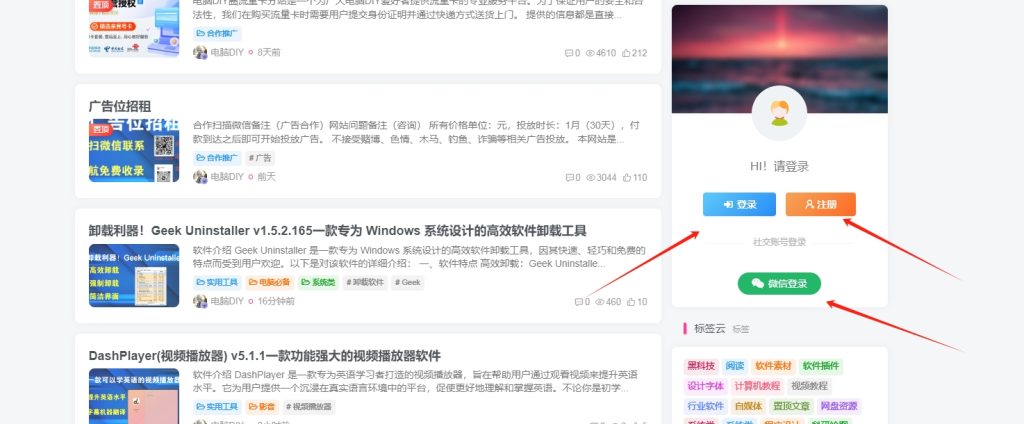Click 电脑DIY author name beside 8天前
This screenshot has width=1024, height=424.
click(x=227, y=52)
